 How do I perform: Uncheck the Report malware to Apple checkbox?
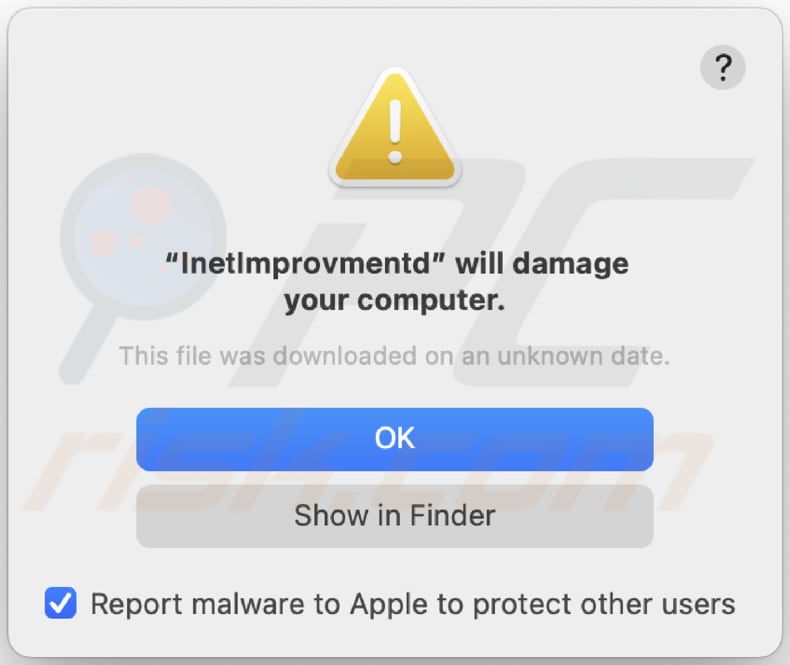tap(61, 603)
